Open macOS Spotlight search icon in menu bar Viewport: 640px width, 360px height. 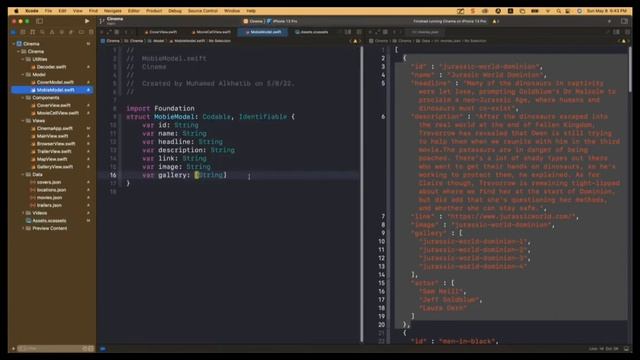pyautogui.click(x=558, y=11)
